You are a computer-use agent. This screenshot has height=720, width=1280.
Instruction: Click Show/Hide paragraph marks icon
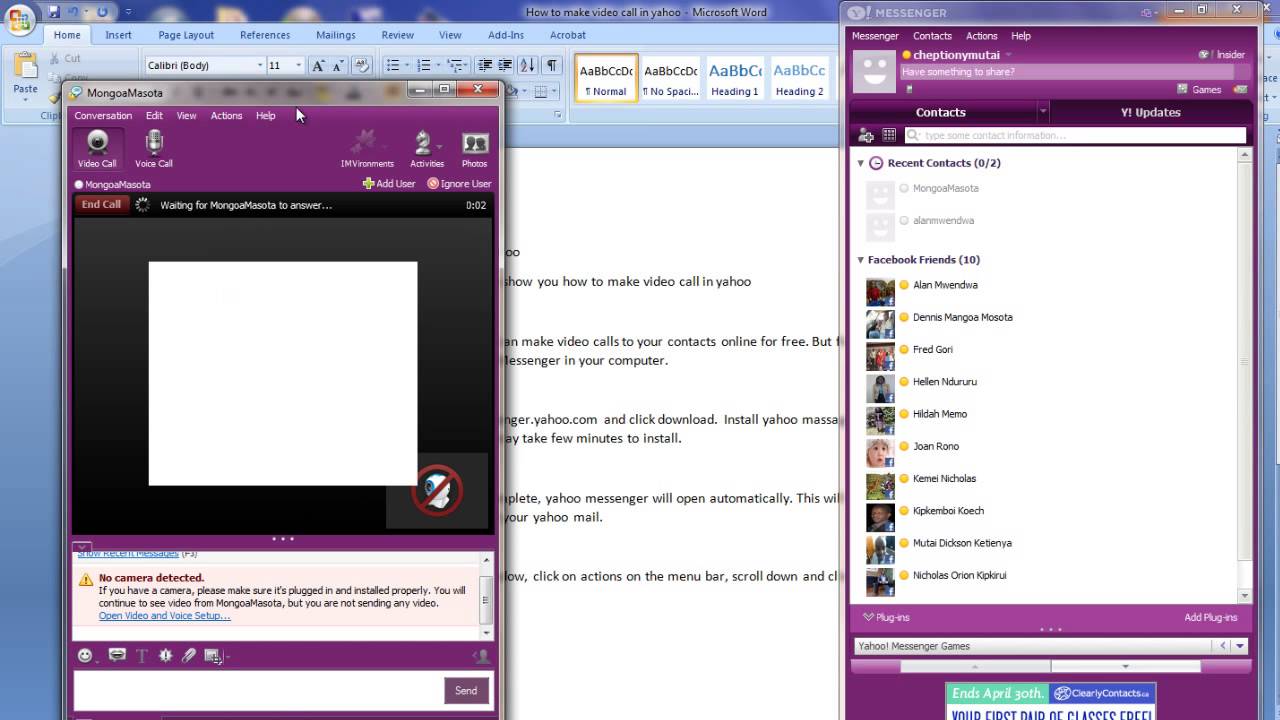552,65
